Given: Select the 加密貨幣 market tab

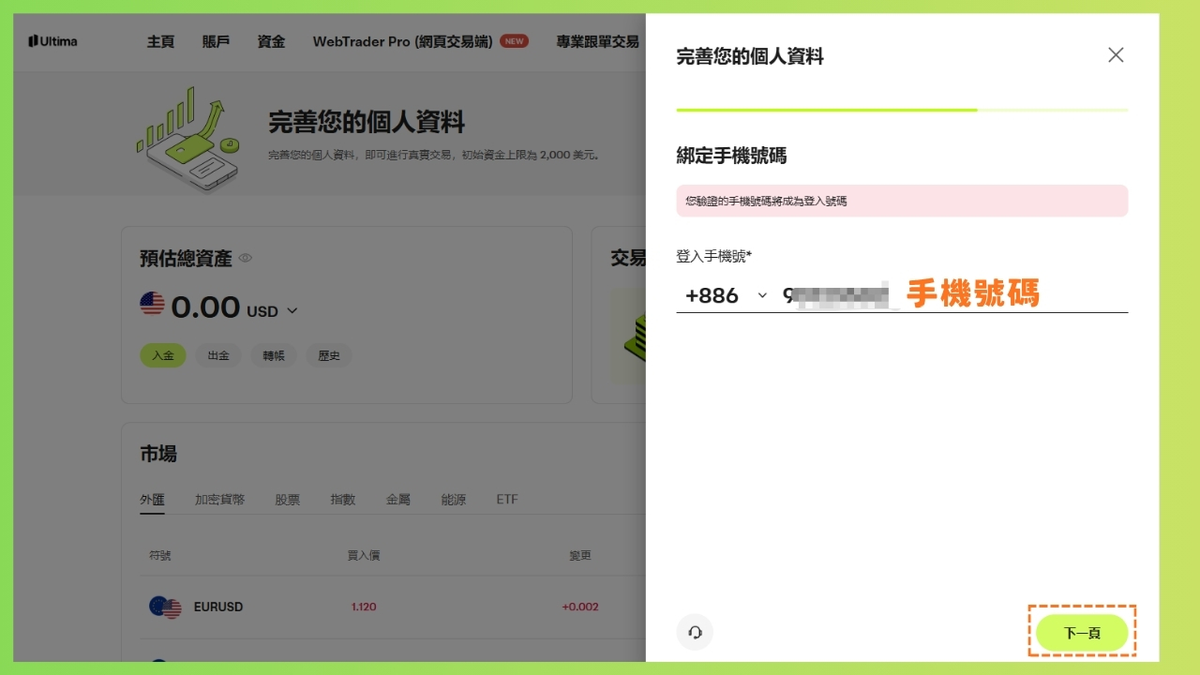Looking at the screenshot, I should [x=220, y=499].
